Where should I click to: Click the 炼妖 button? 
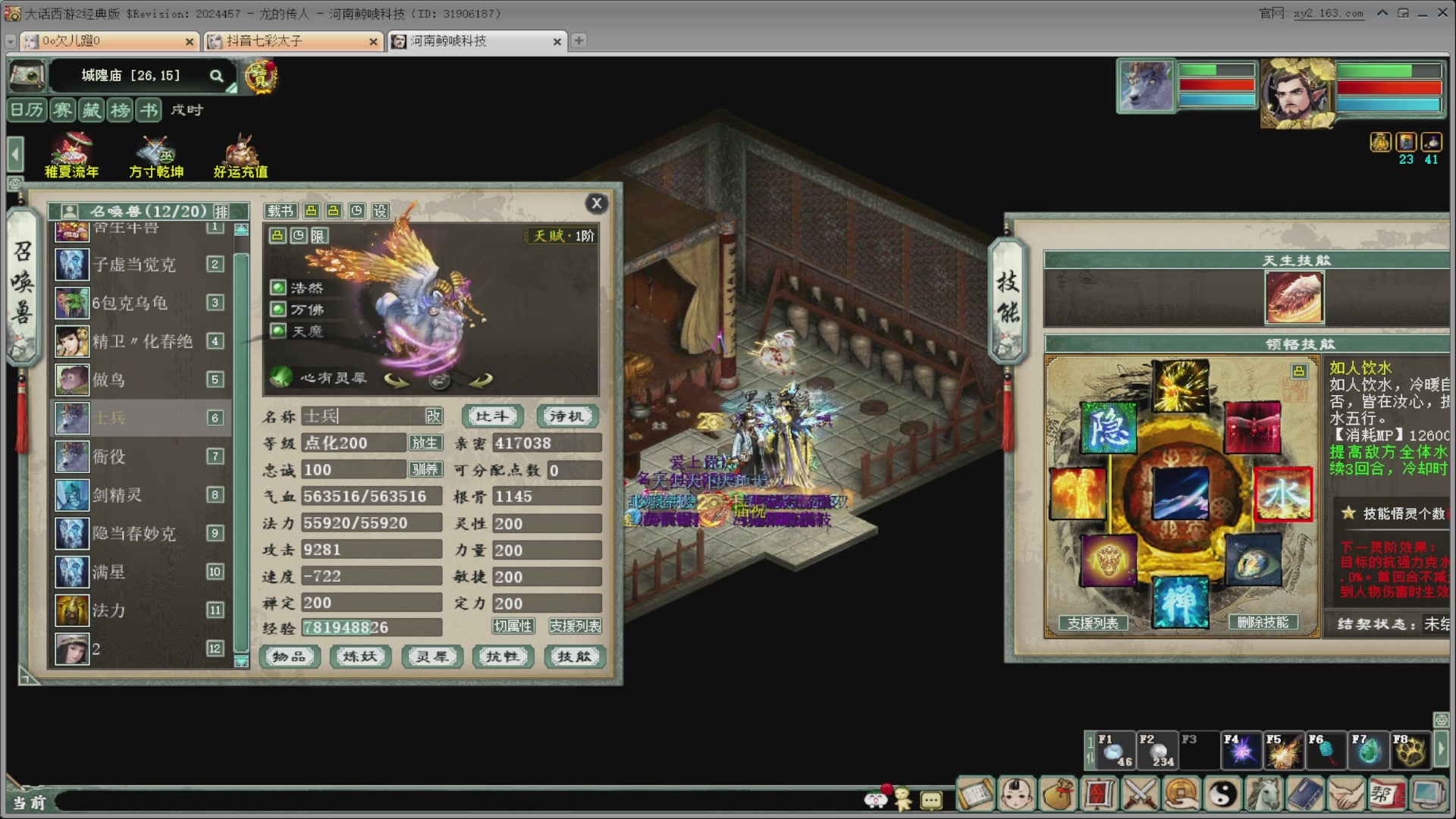tap(360, 656)
